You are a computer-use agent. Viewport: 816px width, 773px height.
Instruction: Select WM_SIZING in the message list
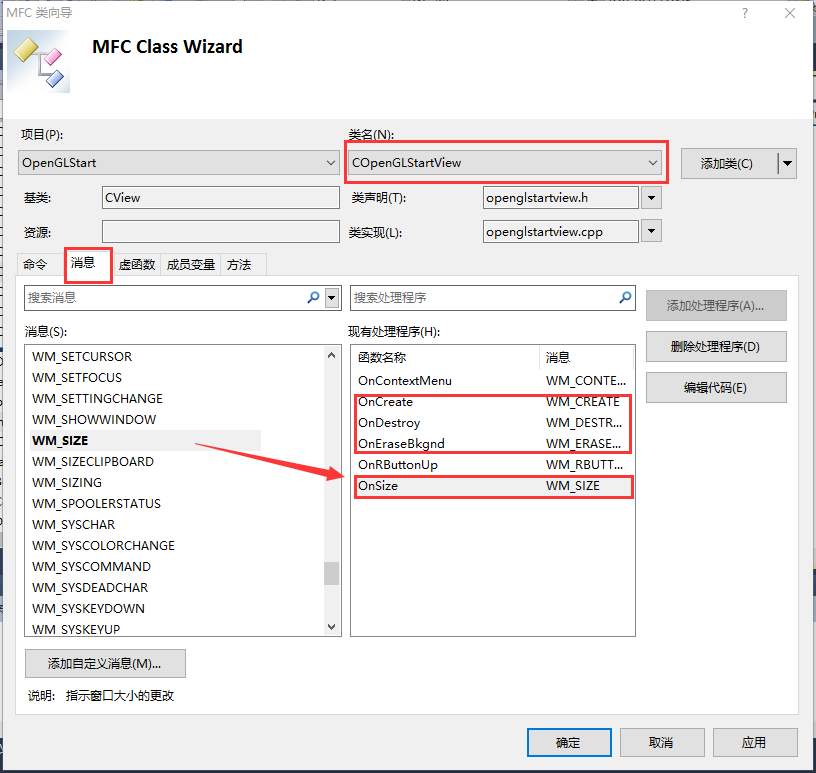point(67,483)
